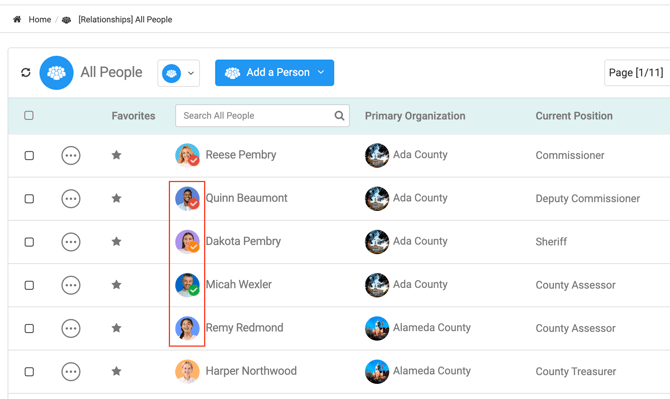Select the Deputy Commissioner position text
The width and height of the screenshot is (670, 399).
(x=588, y=199)
